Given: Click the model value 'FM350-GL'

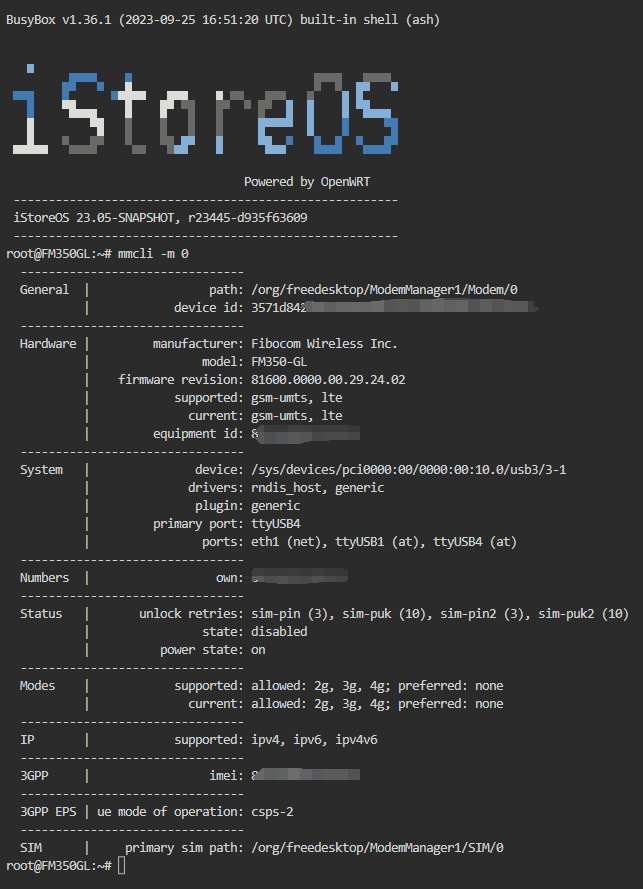Looking at the screenshot, I should (x=279, y=362).
